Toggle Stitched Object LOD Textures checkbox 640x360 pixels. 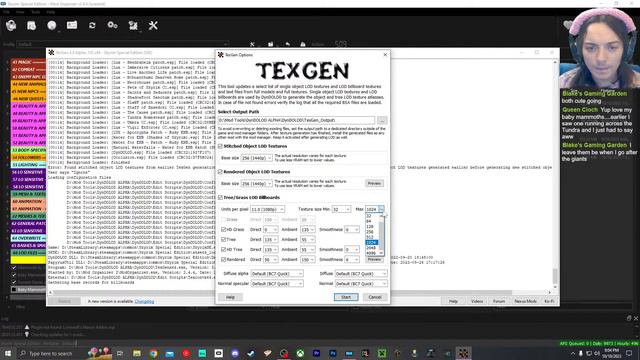pos(220,146)
